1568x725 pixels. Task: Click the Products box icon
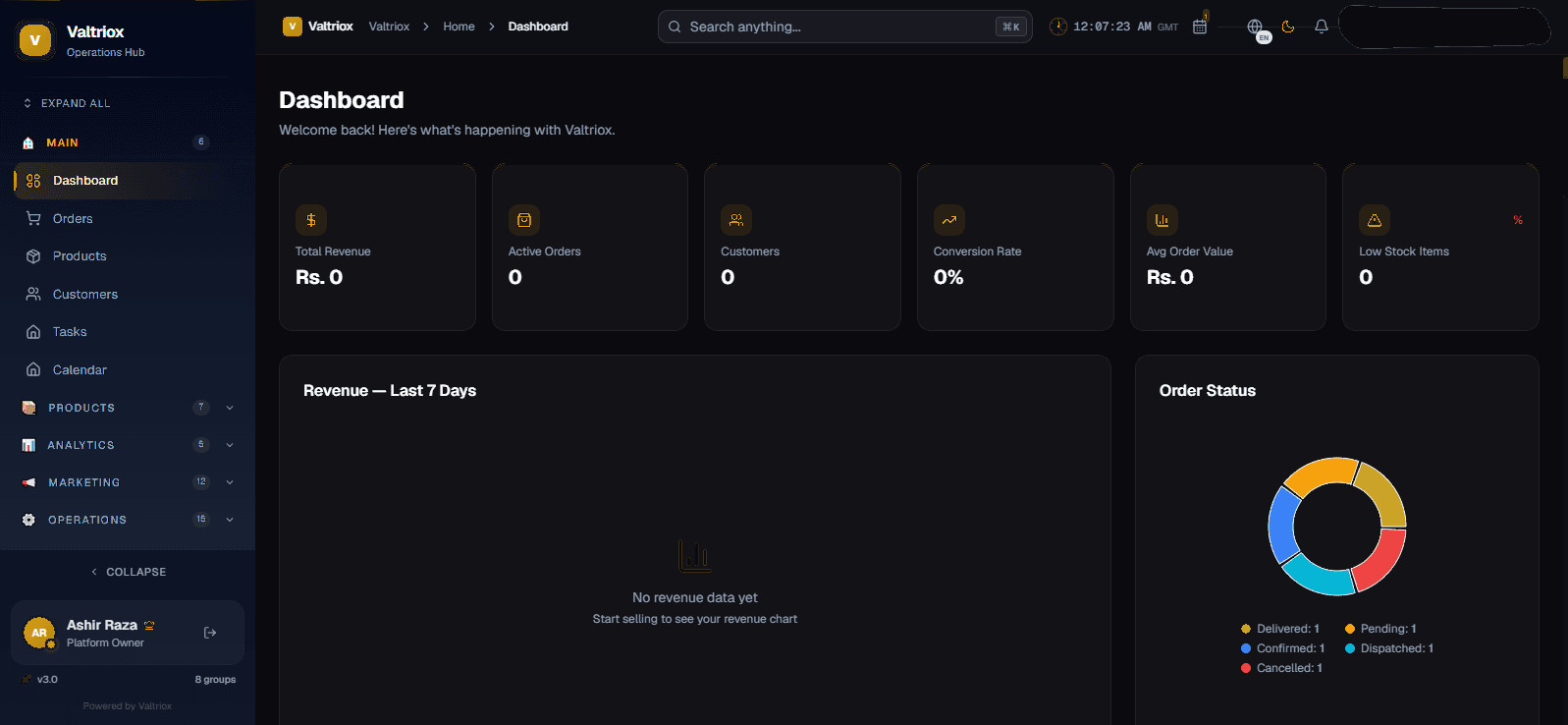click(x=33, y=256)
